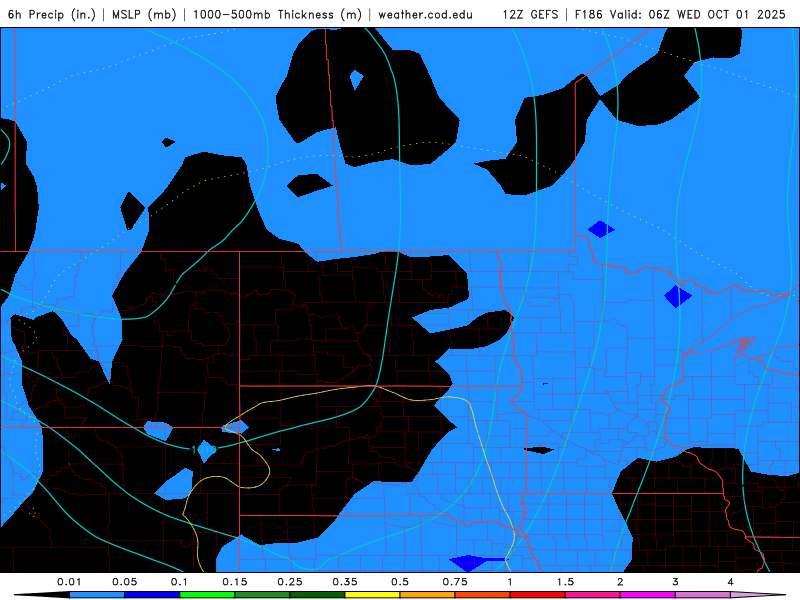Pick the dark orange 0.75–1 legend swatch
Screen dimensions: 800x600
coord(483,595)
